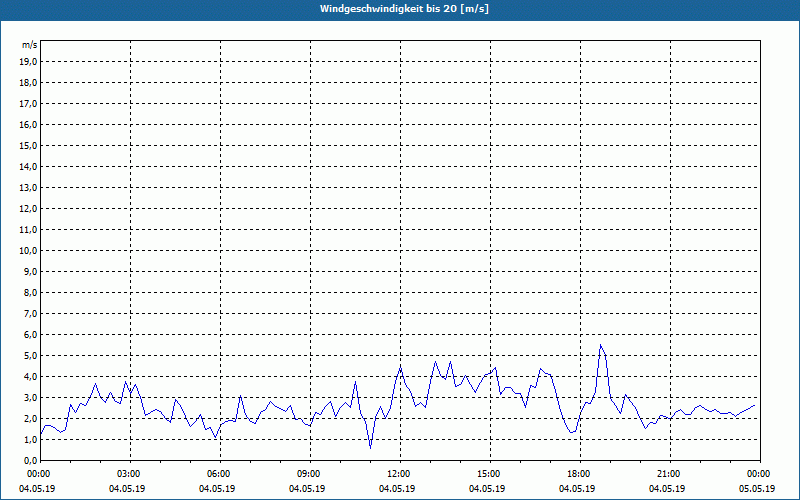Viewport: 800px width, 500px height.
Task: Click the "05.05.19" date label
Action: 757,489
